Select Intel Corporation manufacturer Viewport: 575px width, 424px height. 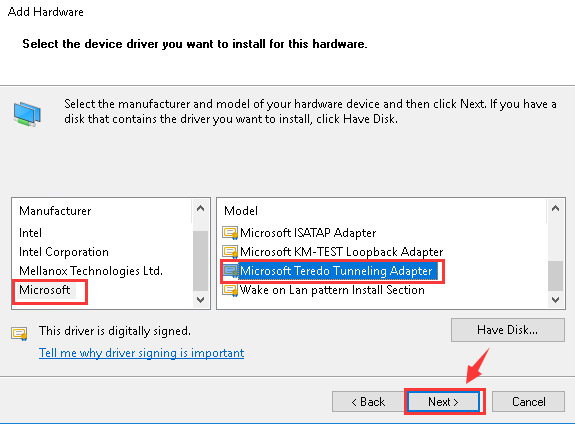click(x=64, y=252)
